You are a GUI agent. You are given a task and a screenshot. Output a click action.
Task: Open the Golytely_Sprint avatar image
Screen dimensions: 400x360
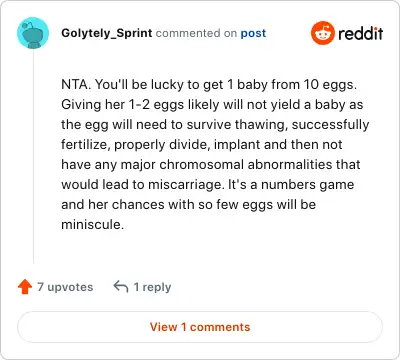click(33, 33)
